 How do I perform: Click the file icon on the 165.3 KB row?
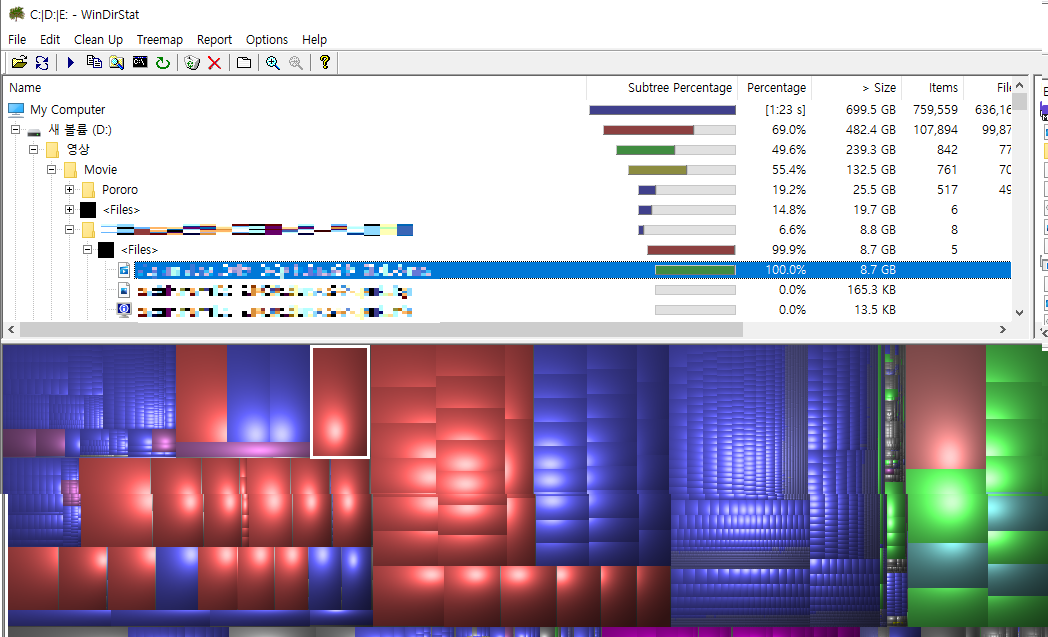tap(124, 289)
